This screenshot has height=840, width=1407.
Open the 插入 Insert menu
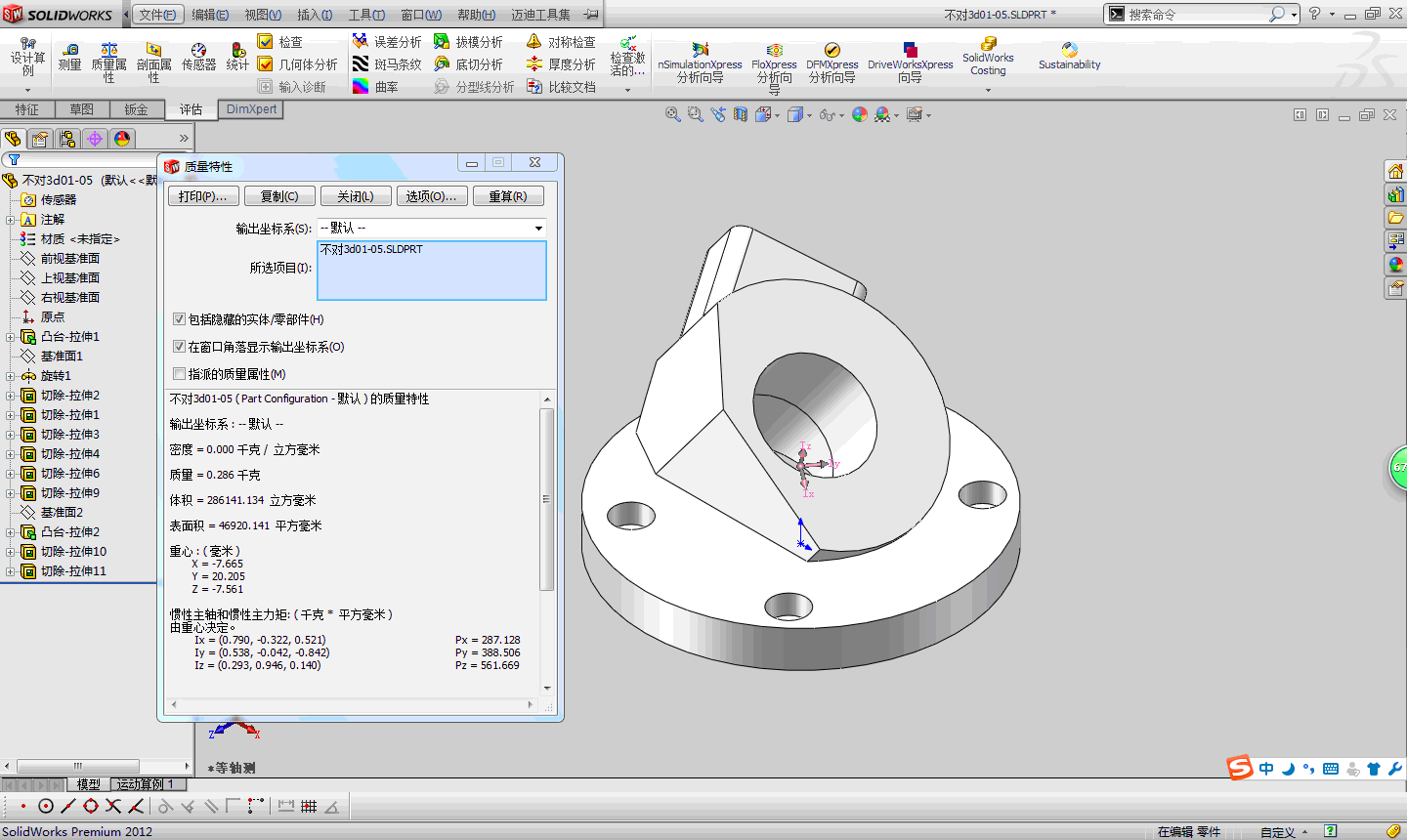coord(314,15)
